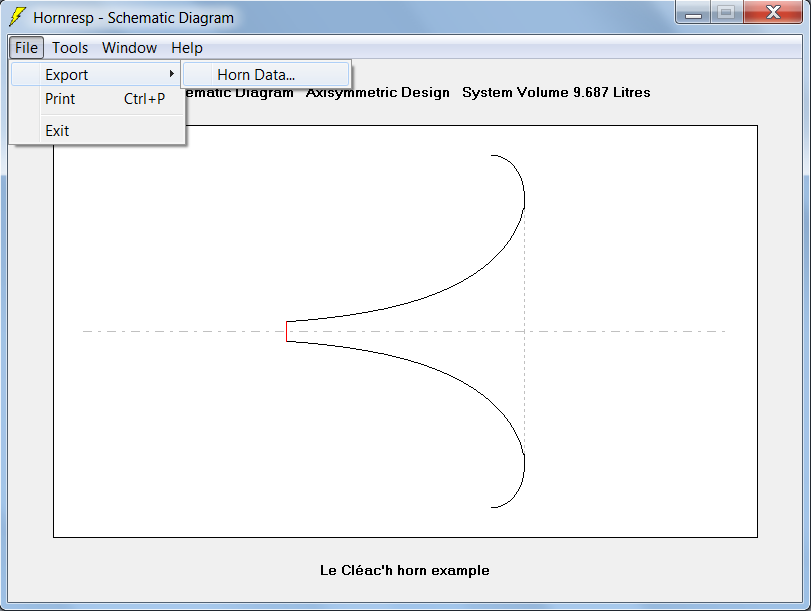Select Print in the File menu
The width and height of the screenshot is (811, 611).
[x=96, y=99]
